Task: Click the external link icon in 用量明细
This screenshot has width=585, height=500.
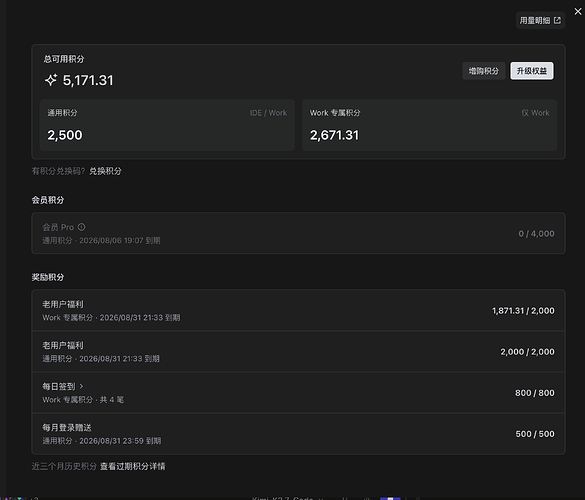Action: [557, 21]
